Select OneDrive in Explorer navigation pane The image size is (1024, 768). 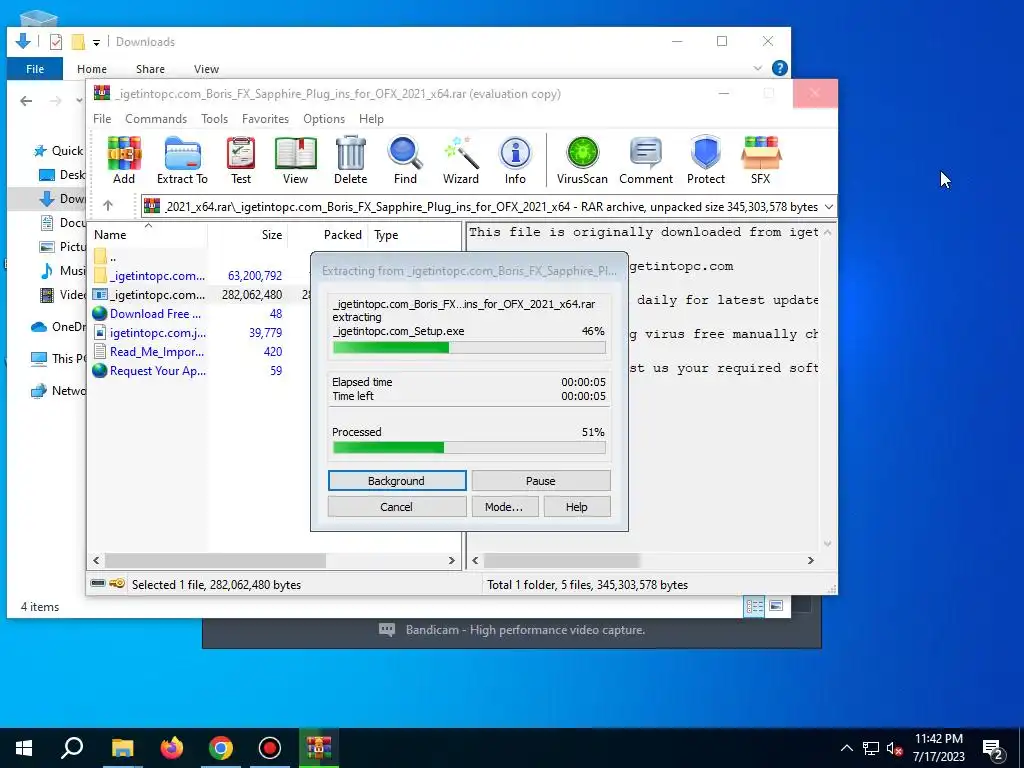click(59, 327)
